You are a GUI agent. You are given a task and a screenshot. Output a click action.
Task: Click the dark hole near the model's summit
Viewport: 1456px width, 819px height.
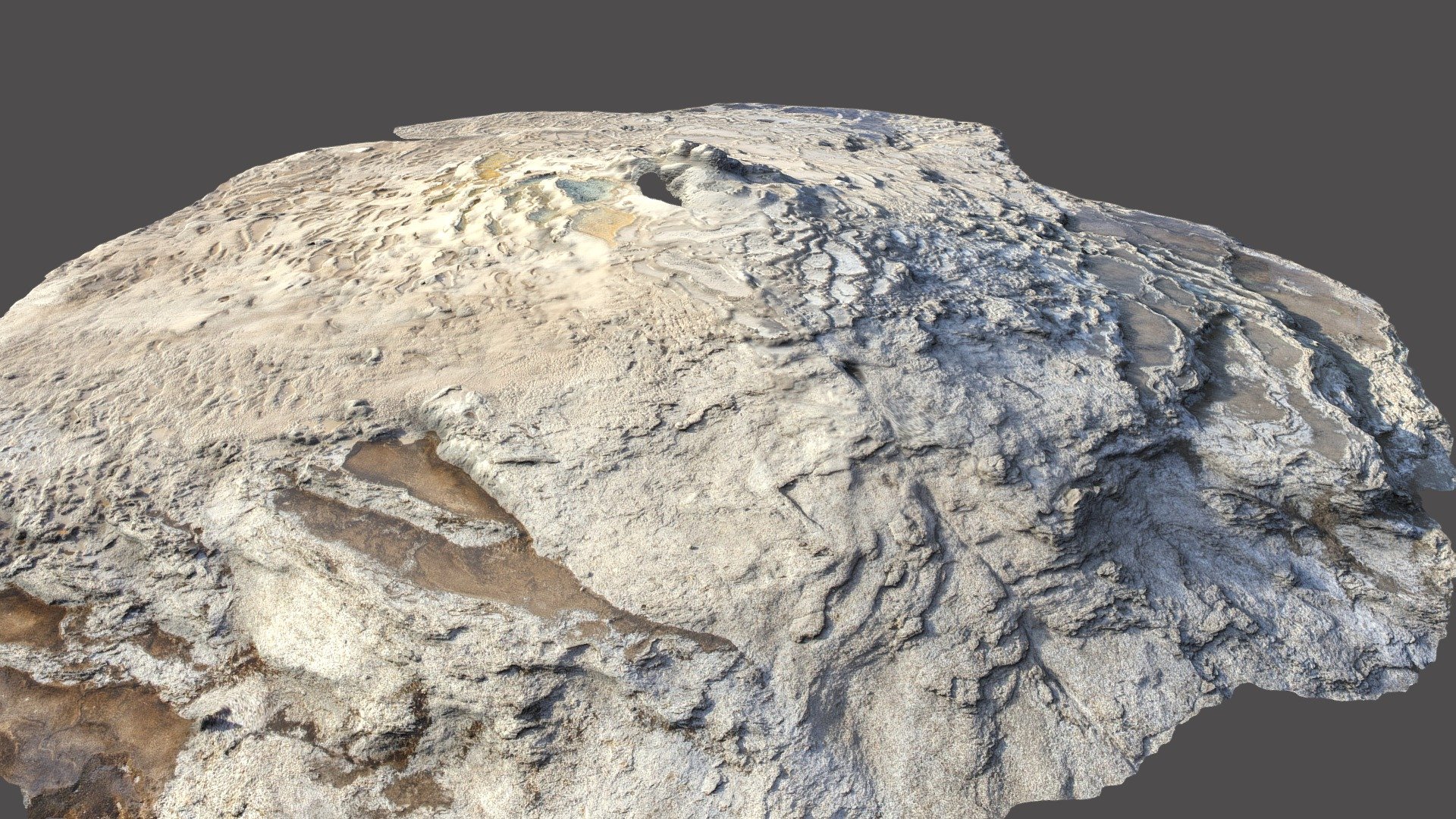point(654,185)
